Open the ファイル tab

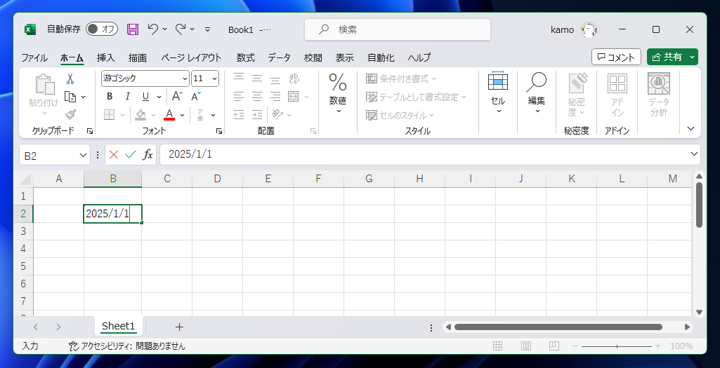coord(34,58)
